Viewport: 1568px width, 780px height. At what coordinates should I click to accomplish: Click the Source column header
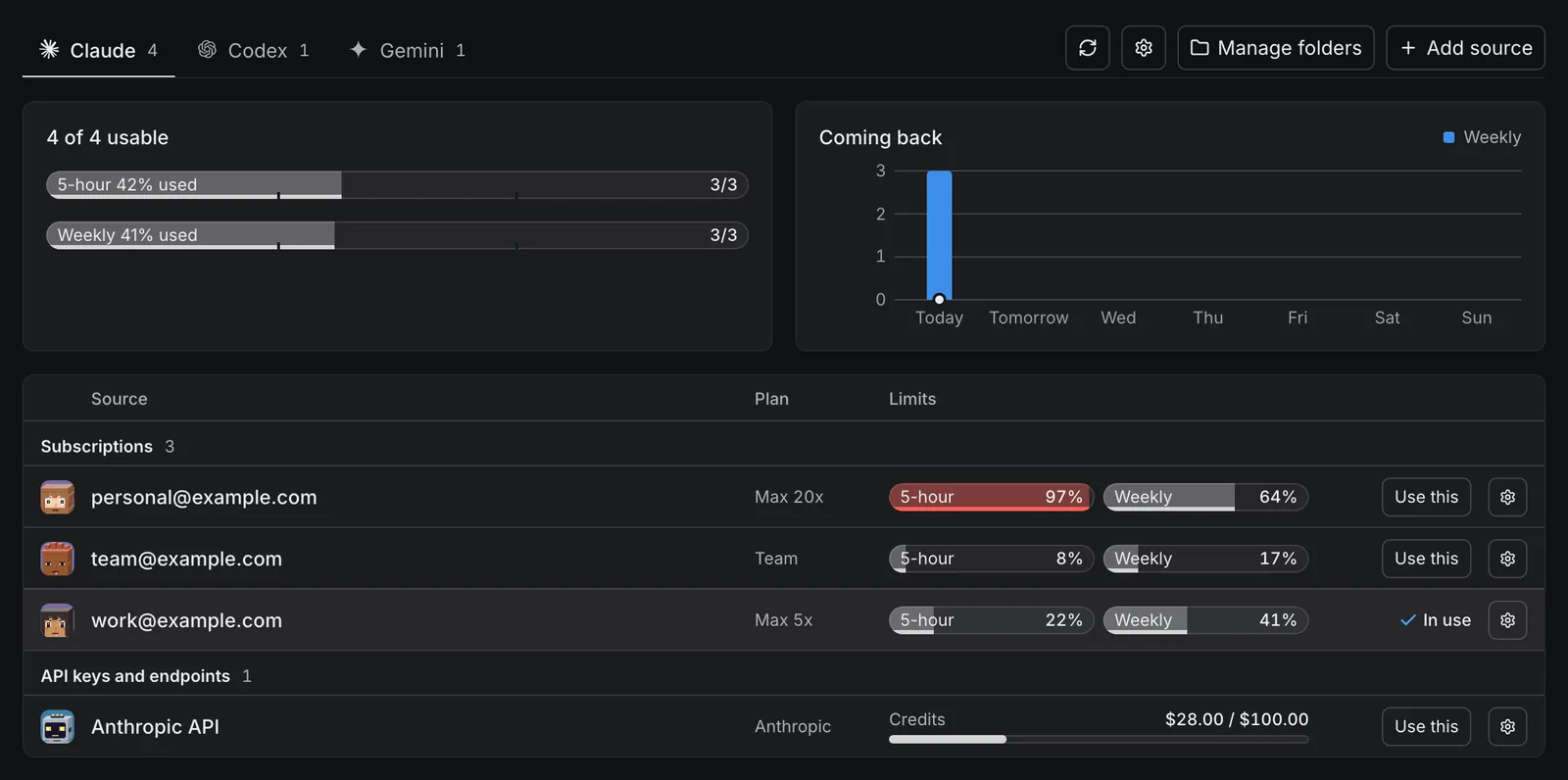click(x=120, y=399)
